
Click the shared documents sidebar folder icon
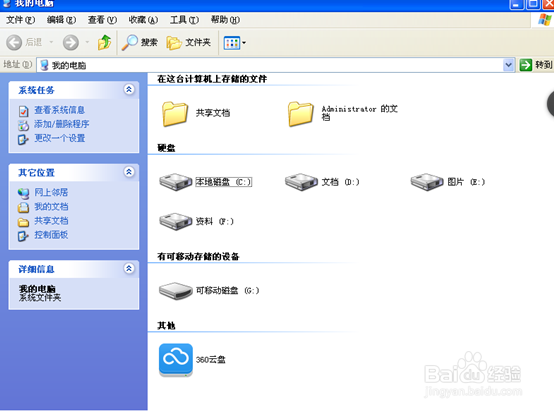coord(23,222)
